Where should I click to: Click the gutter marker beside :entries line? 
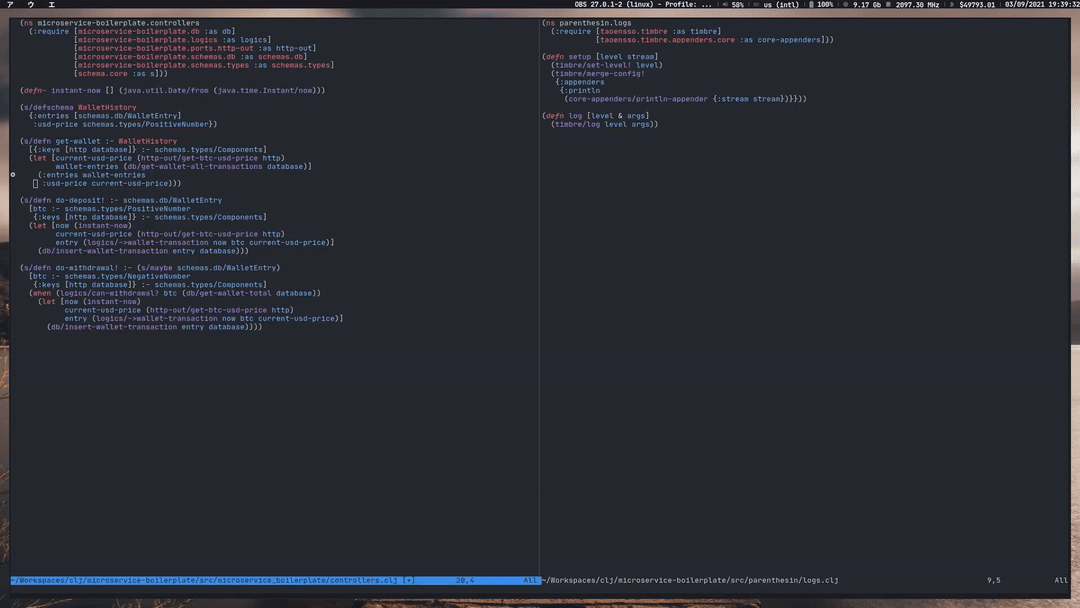tap(13, 175)
